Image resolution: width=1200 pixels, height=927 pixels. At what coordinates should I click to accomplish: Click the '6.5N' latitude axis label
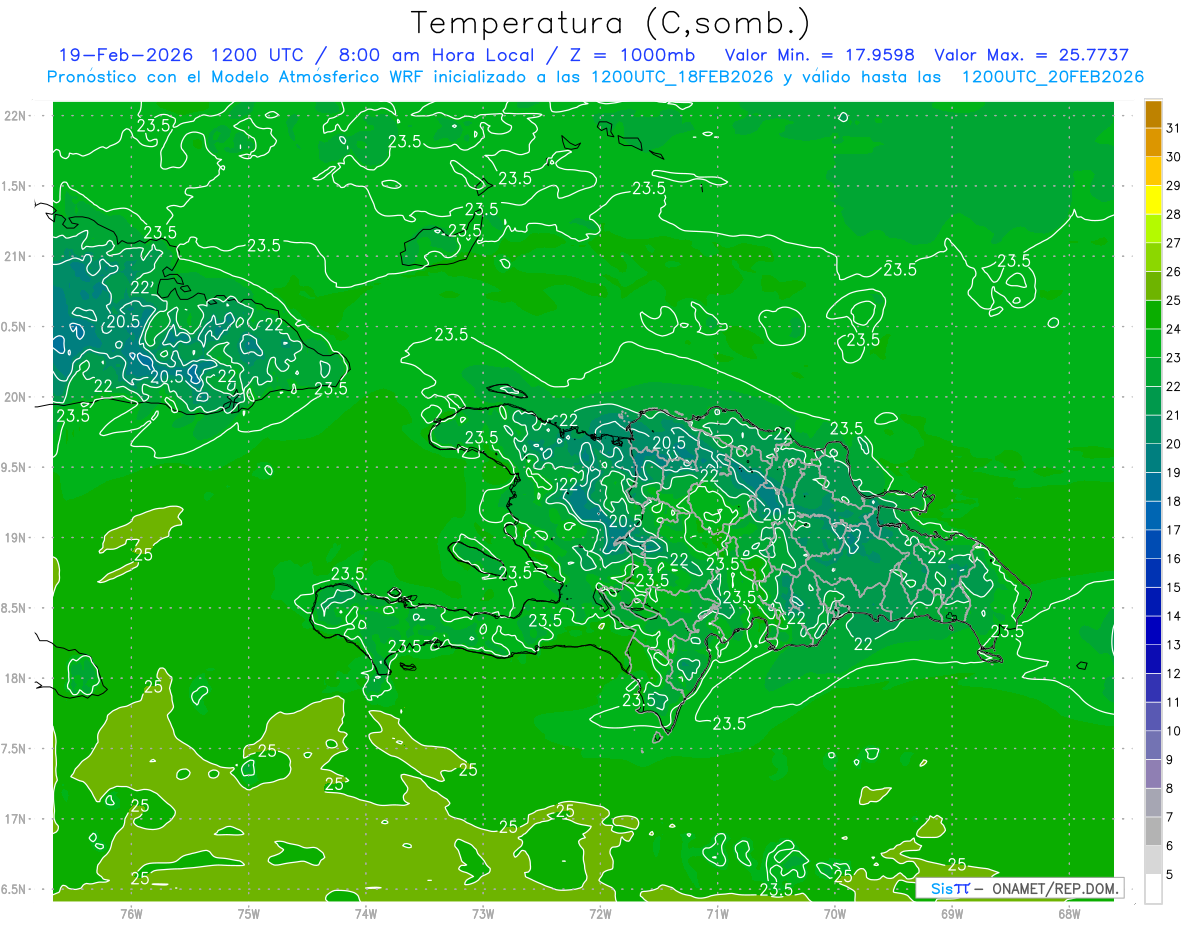(x=15, y=890)
